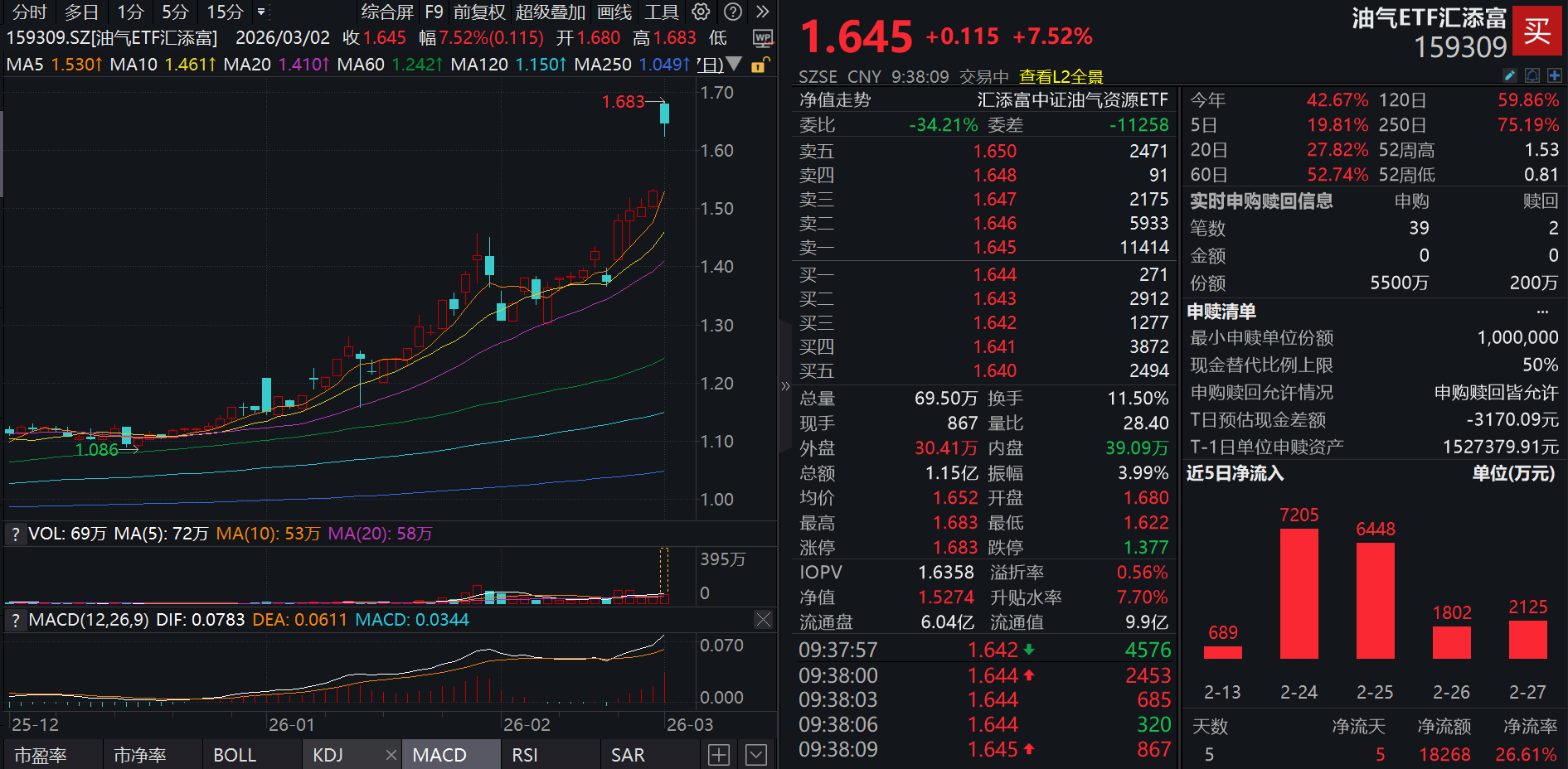The image size is (1568, 769).
Task: Toggle the yellow padlock icon
Action: click(x=760, y=65)
